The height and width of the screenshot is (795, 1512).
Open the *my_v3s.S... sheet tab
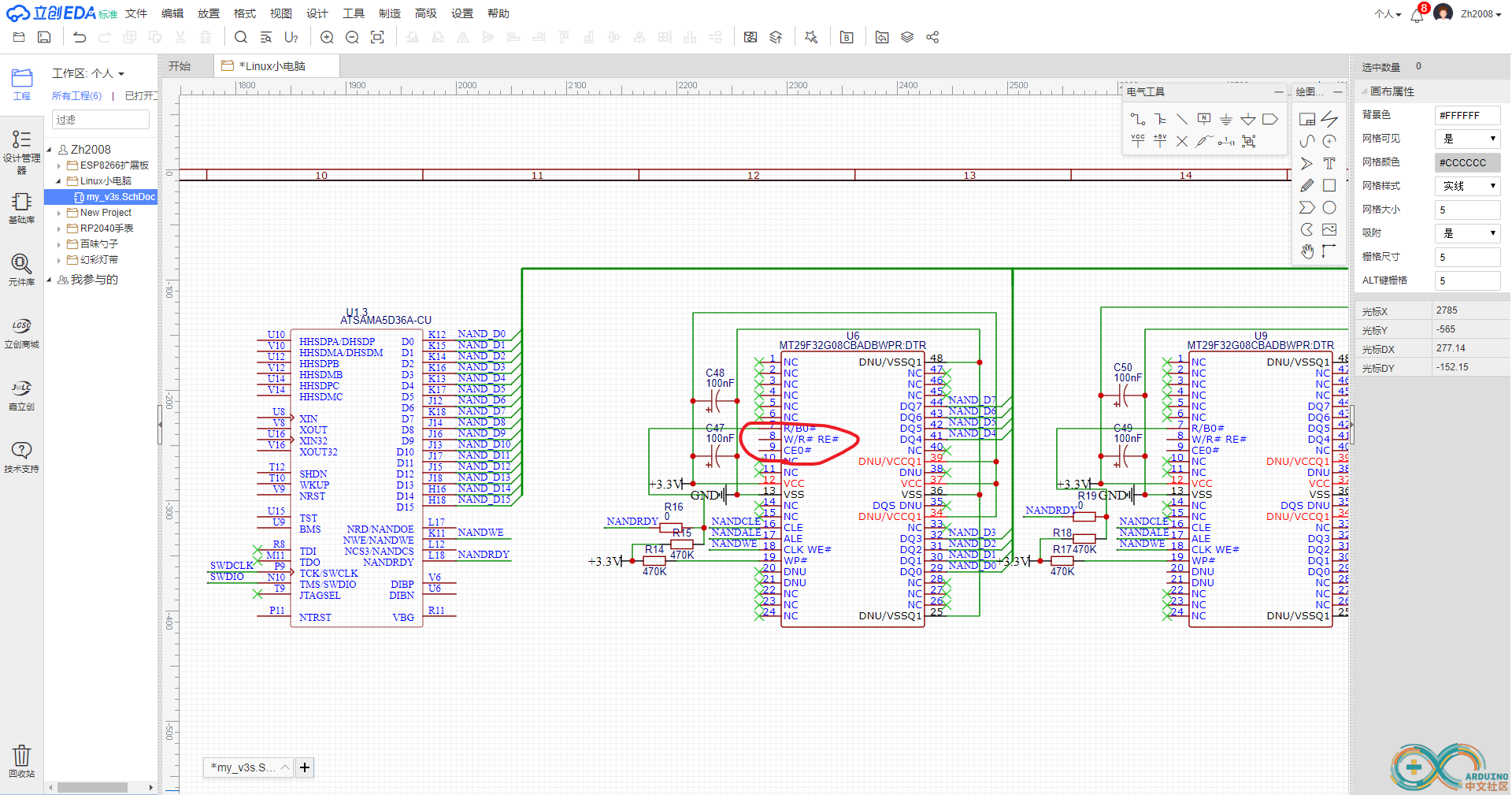[x=247, y=767]
